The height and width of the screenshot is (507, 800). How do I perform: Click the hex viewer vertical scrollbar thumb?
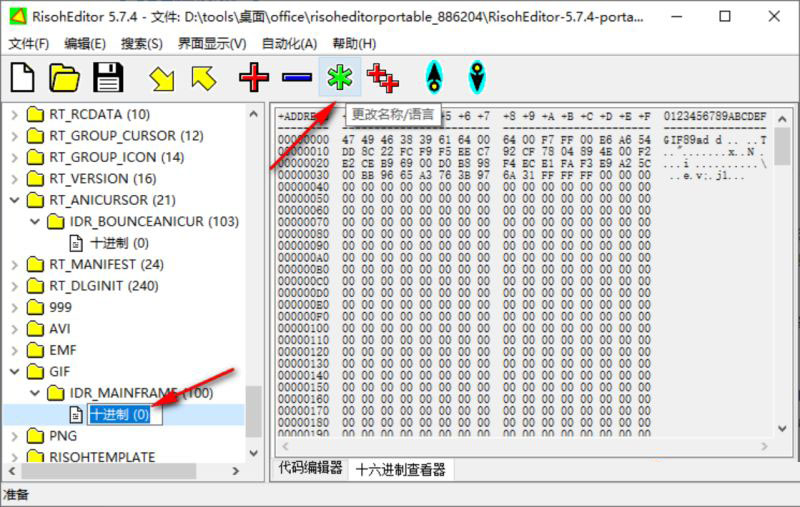pyautogui.click(x=782, y=146)
